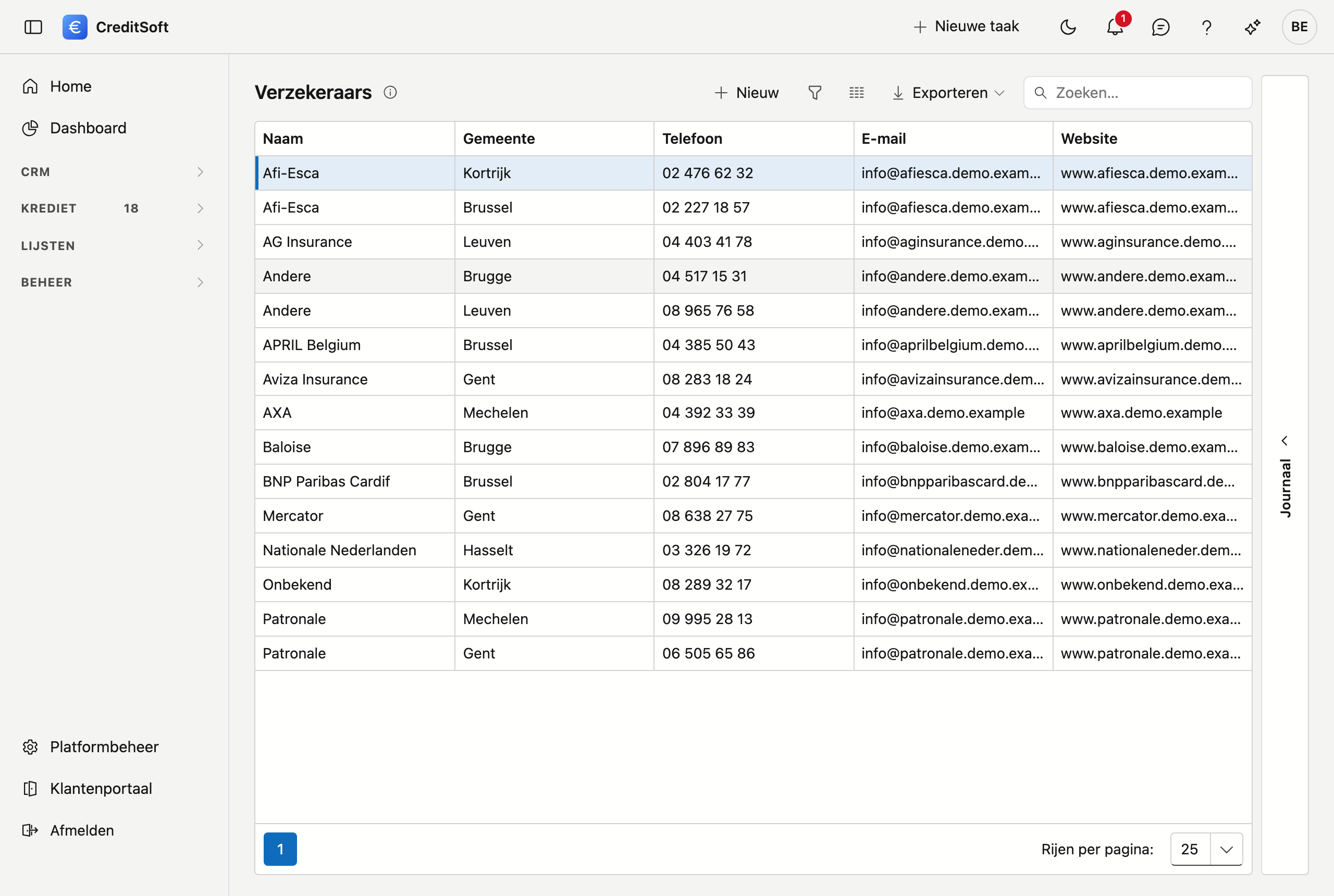The width and height of the screenshot is (1334, 896).
Task: Click the Afmelden exit arrow icon
Action: (30, 830)
